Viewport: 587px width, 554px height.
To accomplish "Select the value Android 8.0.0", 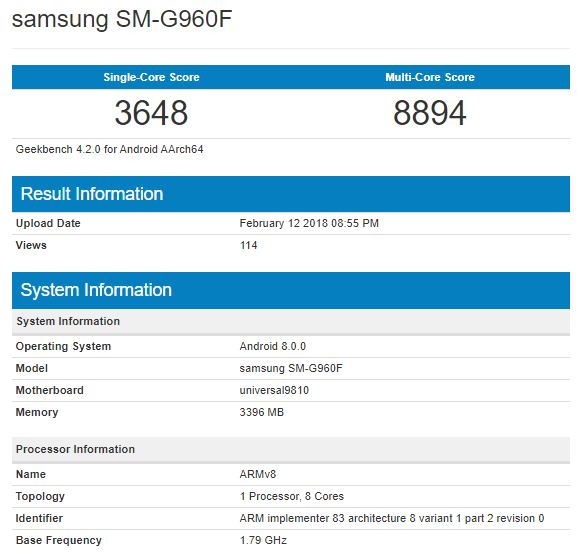I will click(x=273, y=346).
